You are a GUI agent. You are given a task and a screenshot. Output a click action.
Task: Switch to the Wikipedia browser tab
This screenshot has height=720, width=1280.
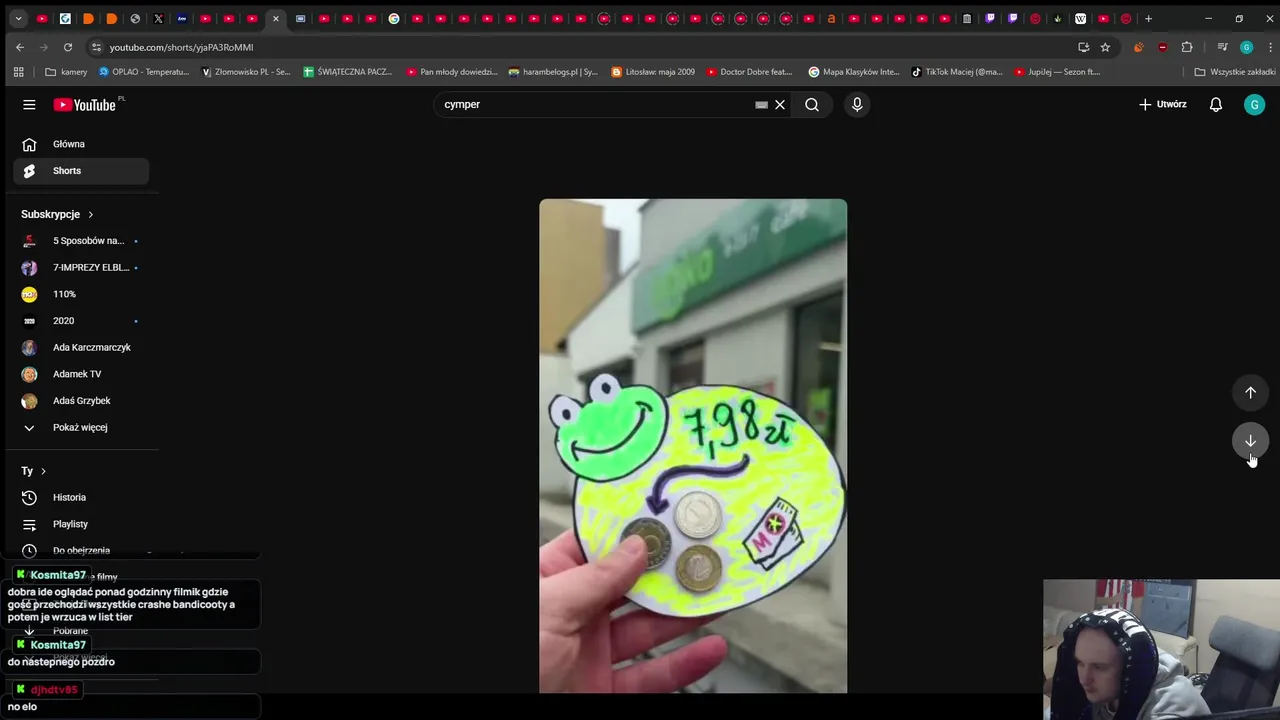click(x=1081, y=18)
